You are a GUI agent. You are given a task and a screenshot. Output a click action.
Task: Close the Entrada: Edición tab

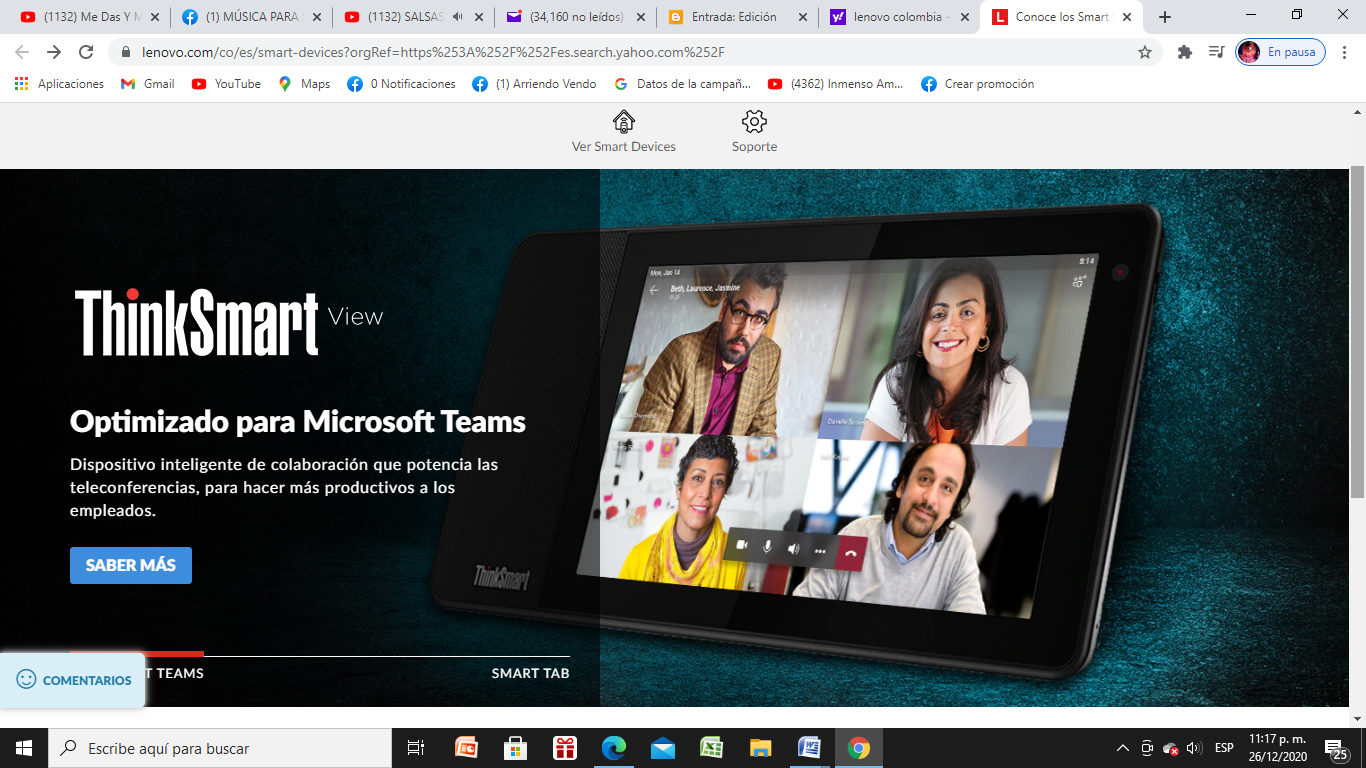802,17
